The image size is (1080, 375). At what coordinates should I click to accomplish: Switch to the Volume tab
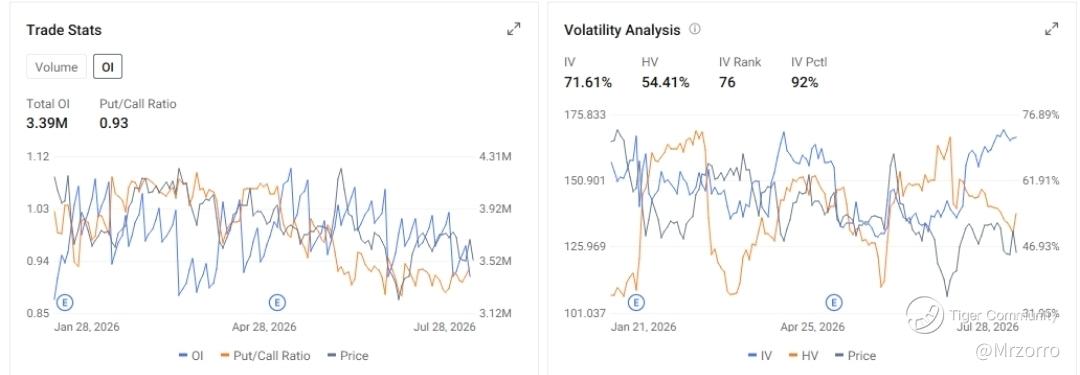click(x=56, y=67)
